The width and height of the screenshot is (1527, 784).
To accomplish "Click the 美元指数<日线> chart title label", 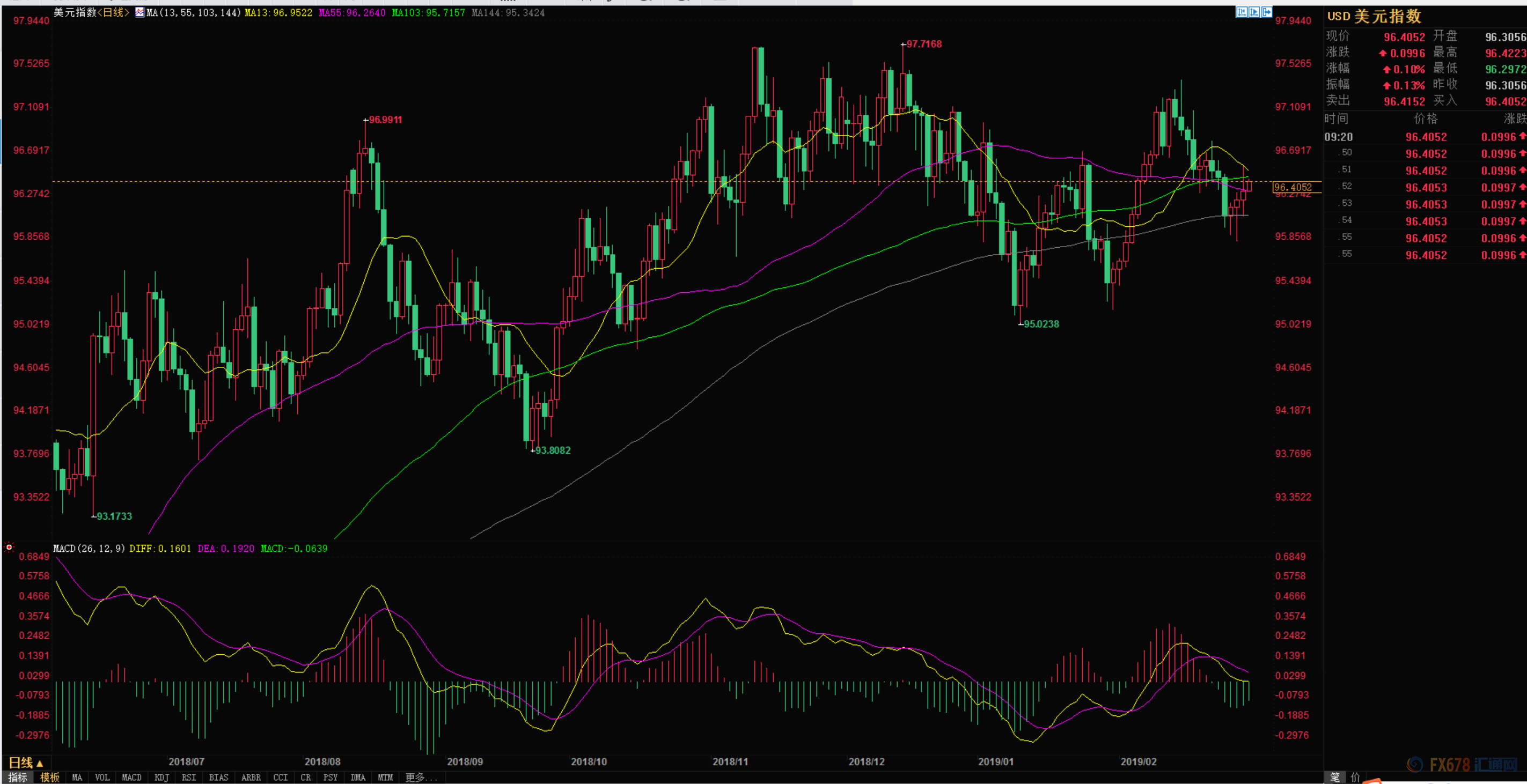I will (x=92, y=12).
